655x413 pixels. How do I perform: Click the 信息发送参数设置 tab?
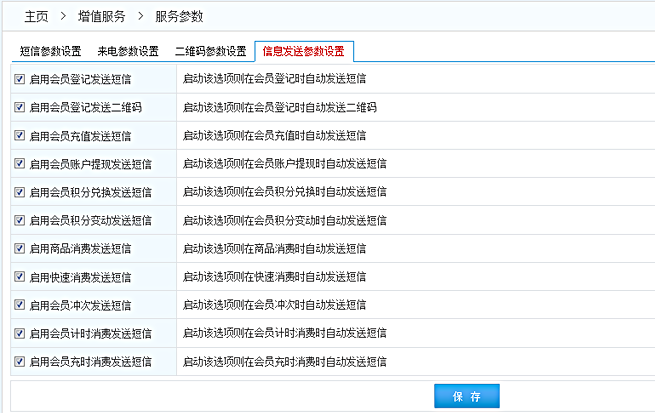(303, 51)
